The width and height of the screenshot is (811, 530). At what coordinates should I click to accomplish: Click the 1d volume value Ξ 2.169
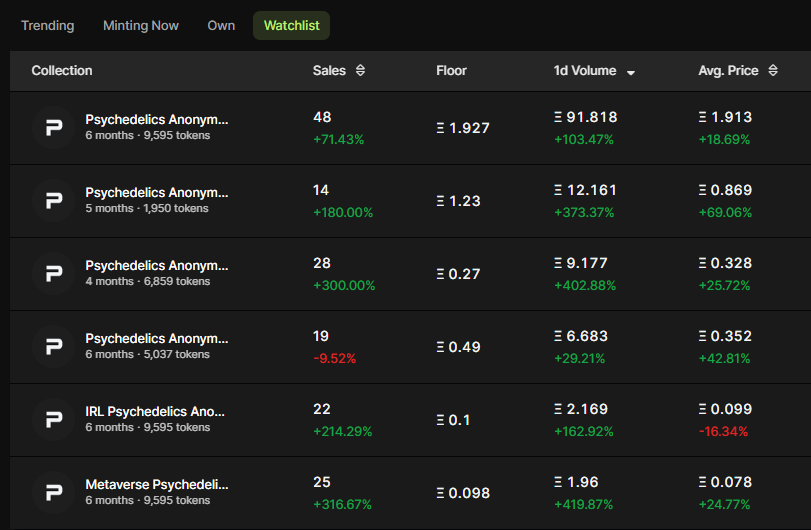click(580, 408)
